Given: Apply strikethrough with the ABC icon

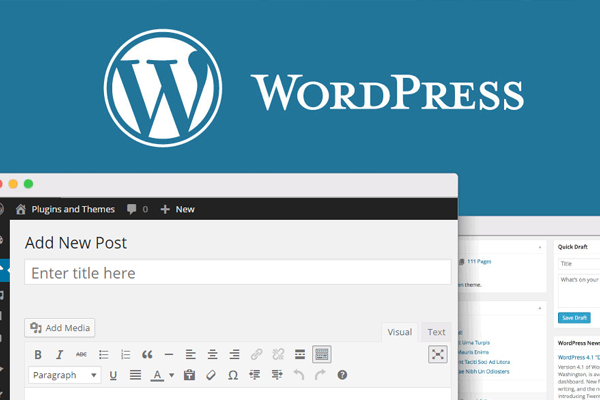Looking at the screenshot, I should 81,354.
